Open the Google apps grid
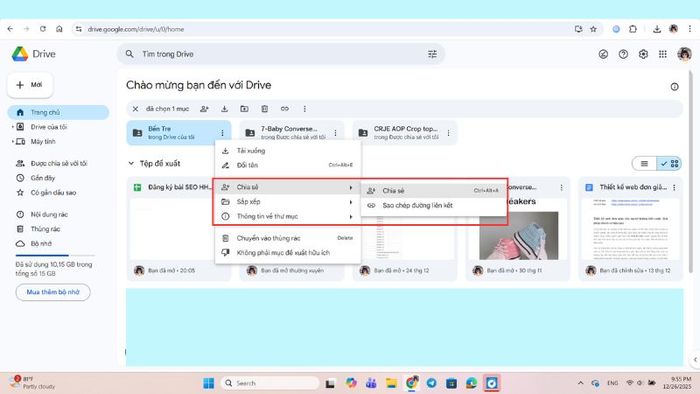 662,54
